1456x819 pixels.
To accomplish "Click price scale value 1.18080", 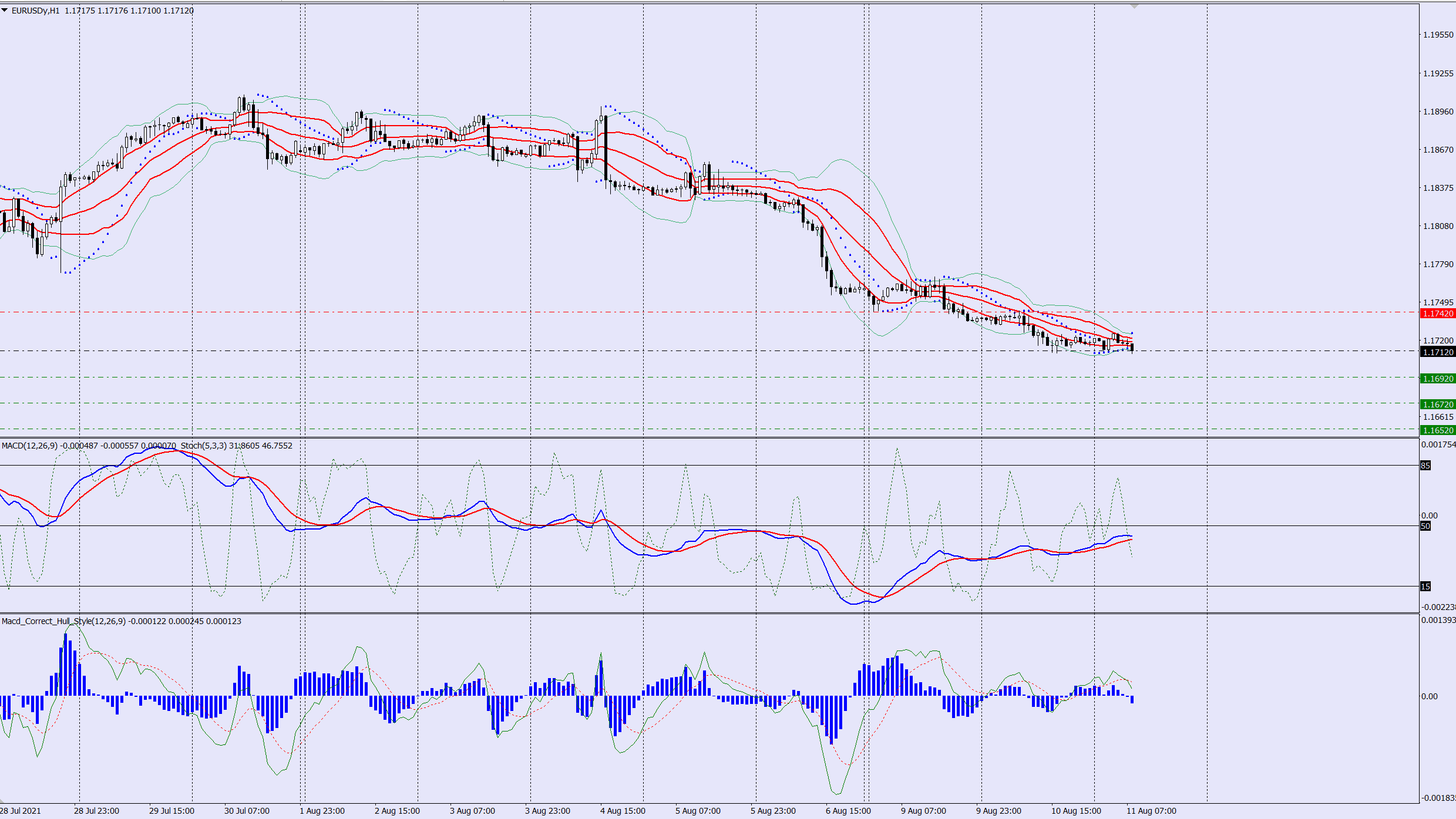I will tap(1438, 226).
